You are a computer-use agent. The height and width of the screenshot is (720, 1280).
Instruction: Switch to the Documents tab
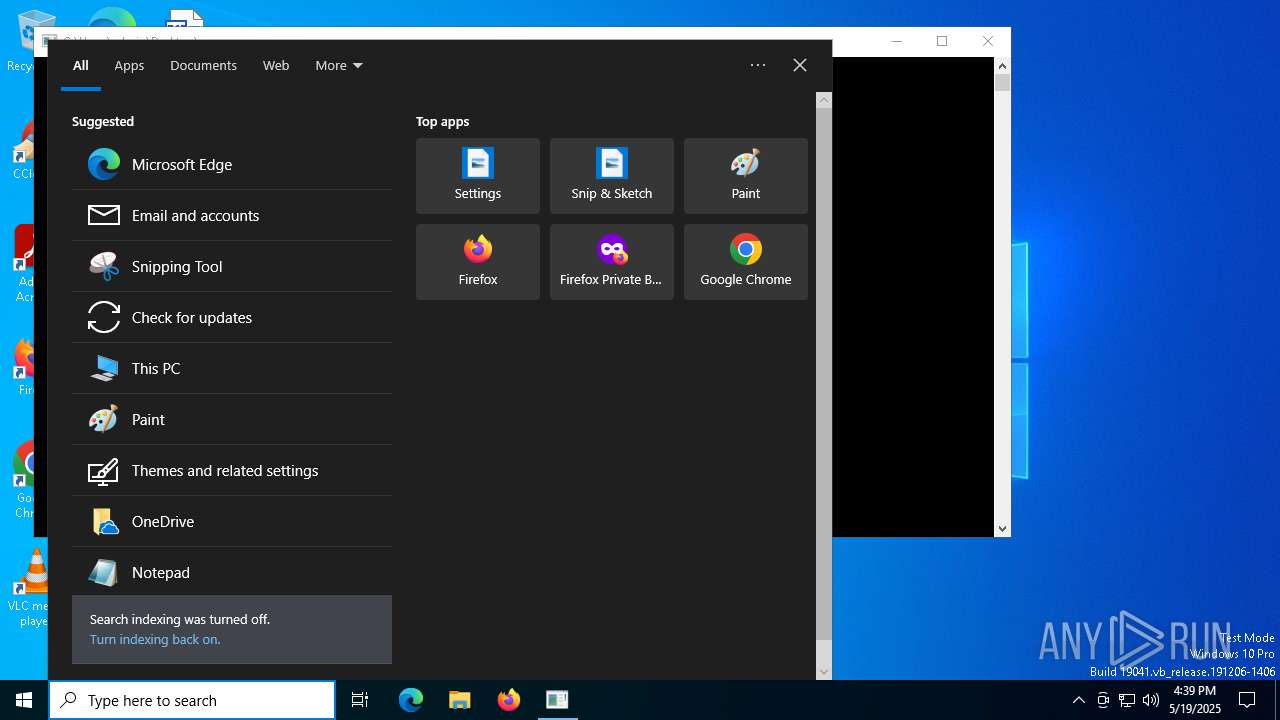203,65
